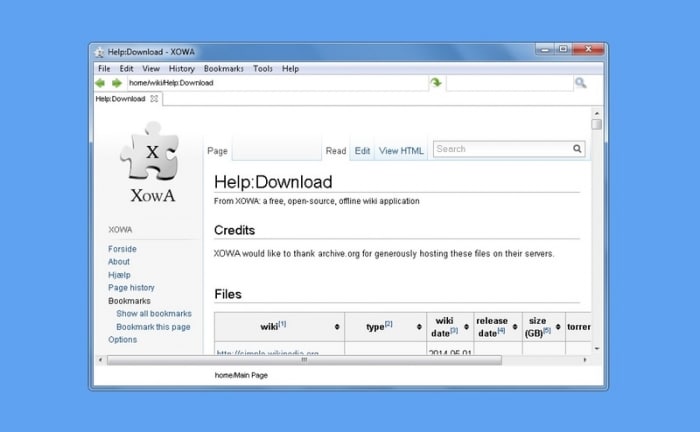The height and width of the screenshot is (432, 700).
Task: Open footnote [2] in the type header
Action: click(x=388, y=324)
